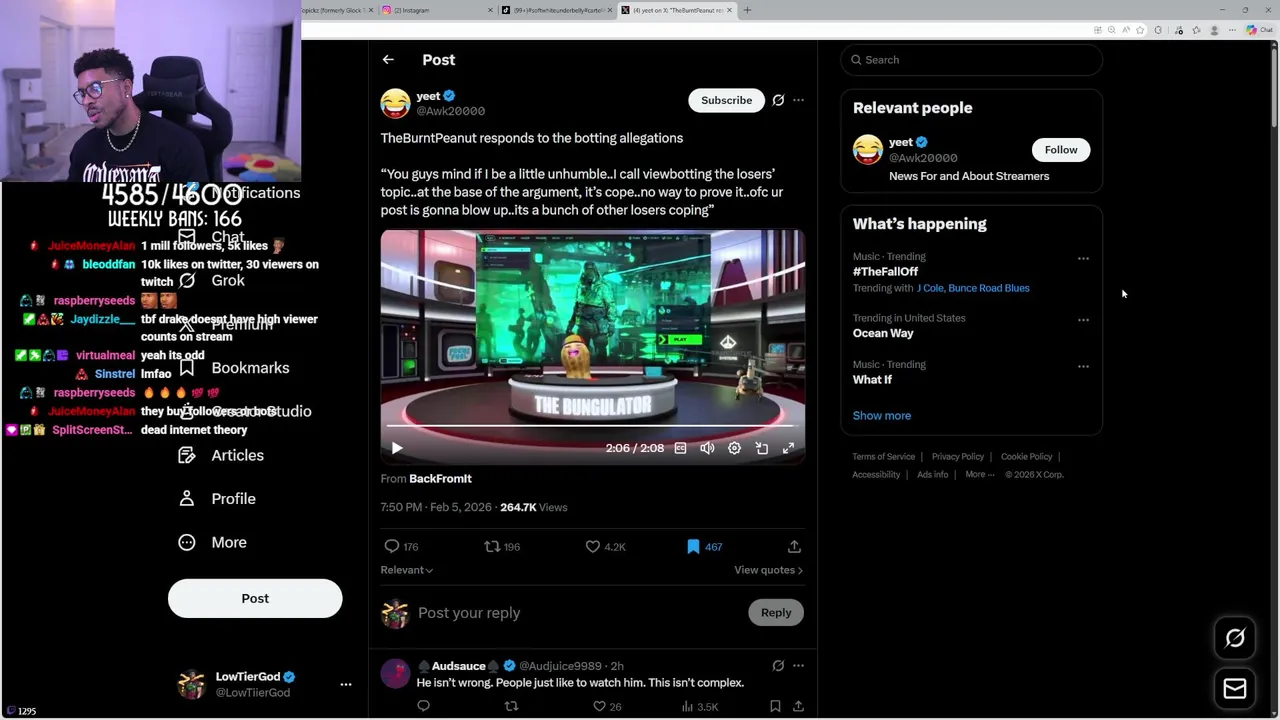1280x720 pixels.
Task: Repost Audsauce's comment
Action: pos(511,706)
